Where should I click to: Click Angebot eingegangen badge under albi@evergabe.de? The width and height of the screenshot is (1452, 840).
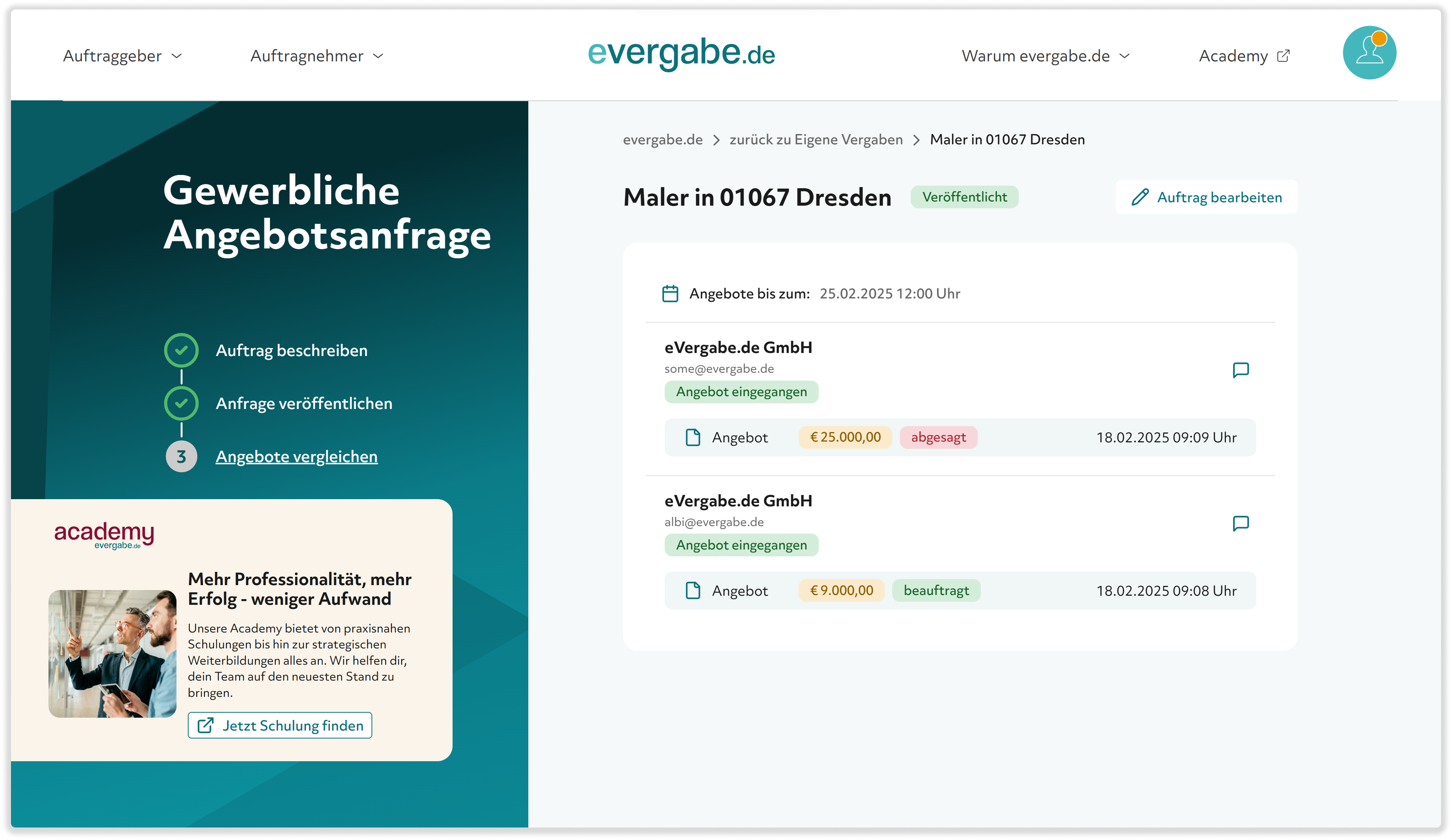(x=742, y=545)
